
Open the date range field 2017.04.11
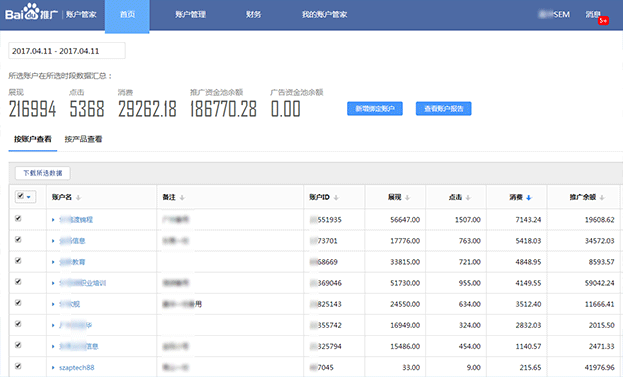pos(67,51)
